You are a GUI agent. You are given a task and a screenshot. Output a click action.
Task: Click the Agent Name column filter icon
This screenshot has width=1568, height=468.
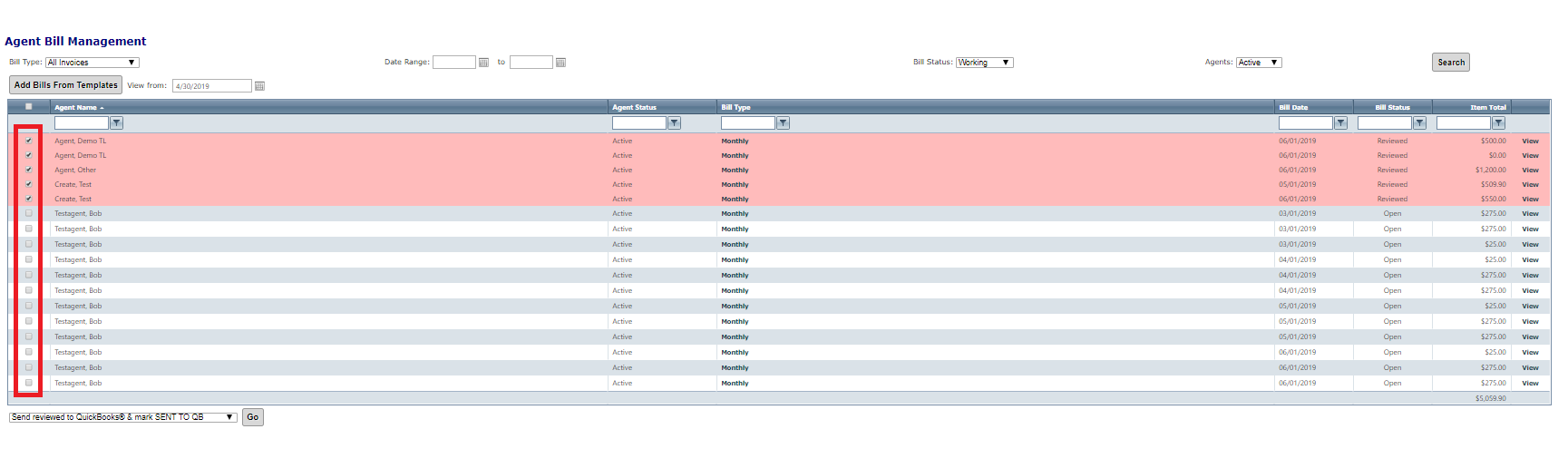point(116,123)
